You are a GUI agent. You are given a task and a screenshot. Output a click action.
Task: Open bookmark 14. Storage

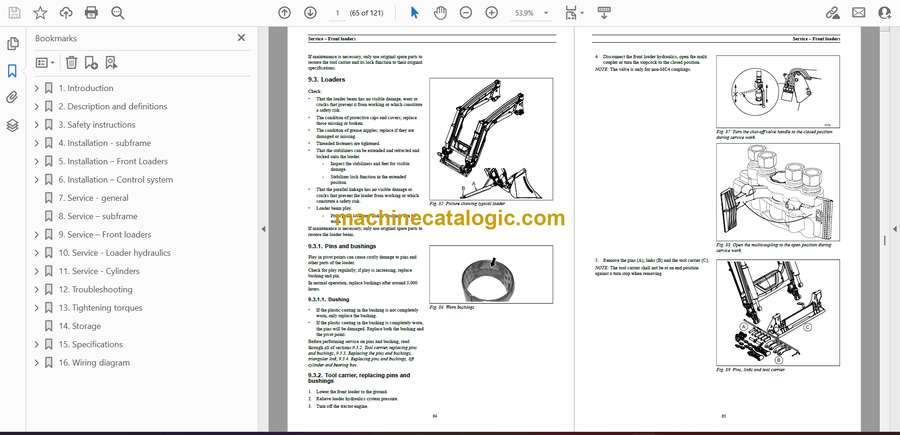(80, 327)
